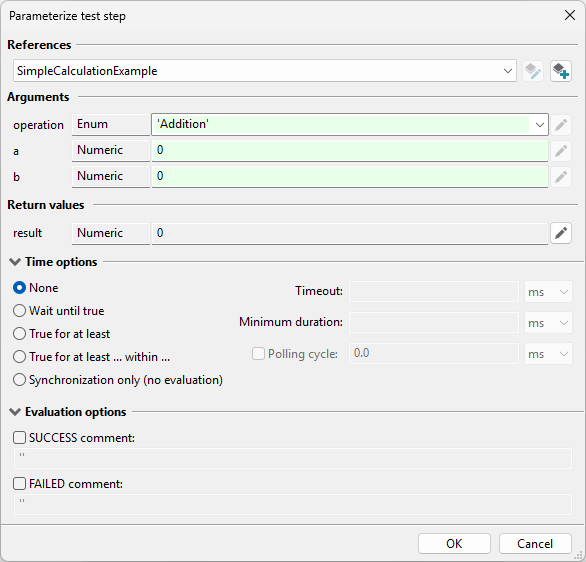The width and height of the screenshot is (586, 562).
Task: Click the Minimum duration: label
Action: [x=291, y=322]
